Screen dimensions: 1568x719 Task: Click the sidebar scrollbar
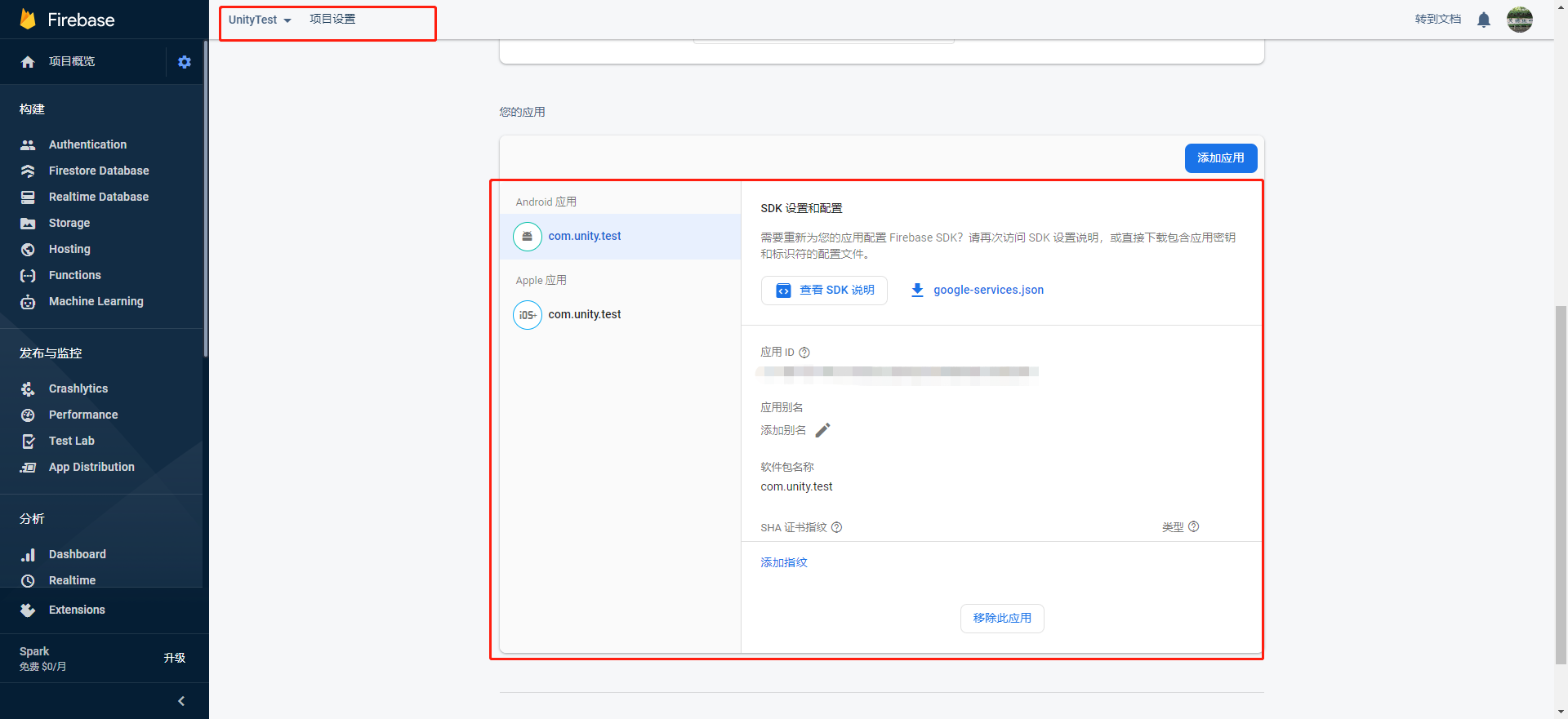click(x=206, y=198)
